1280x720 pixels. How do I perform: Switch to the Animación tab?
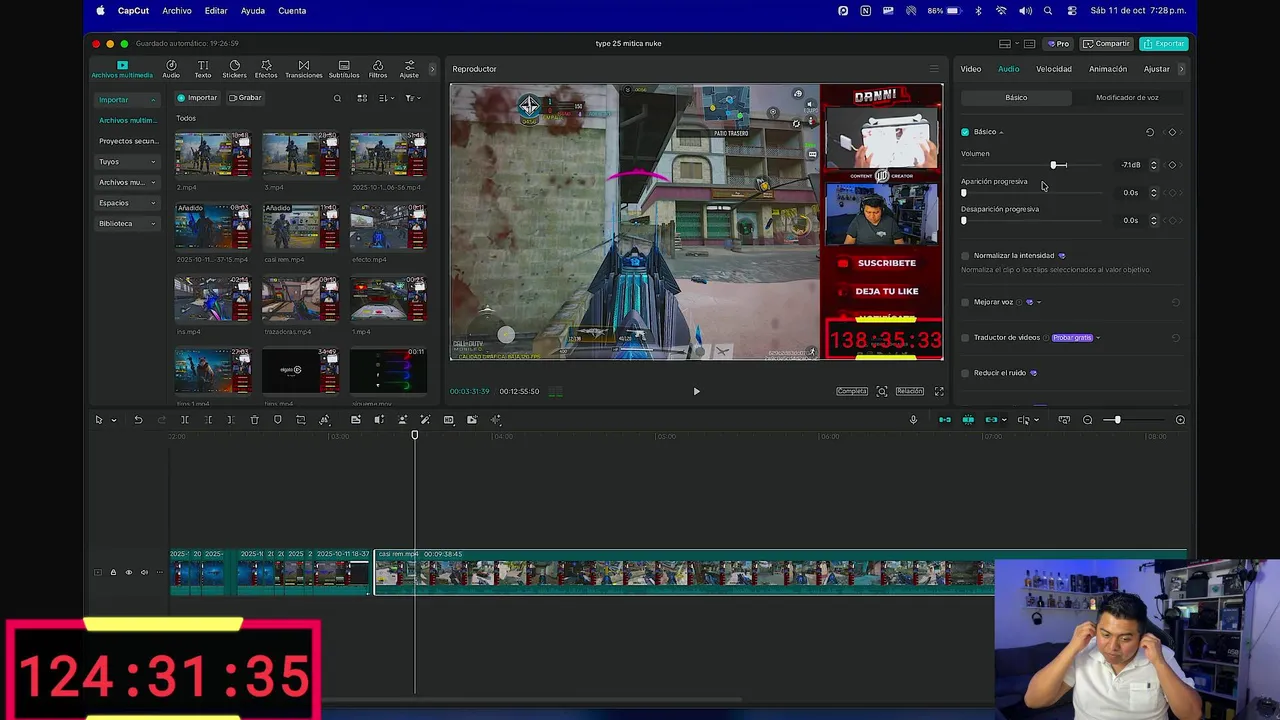[1107, 69]
